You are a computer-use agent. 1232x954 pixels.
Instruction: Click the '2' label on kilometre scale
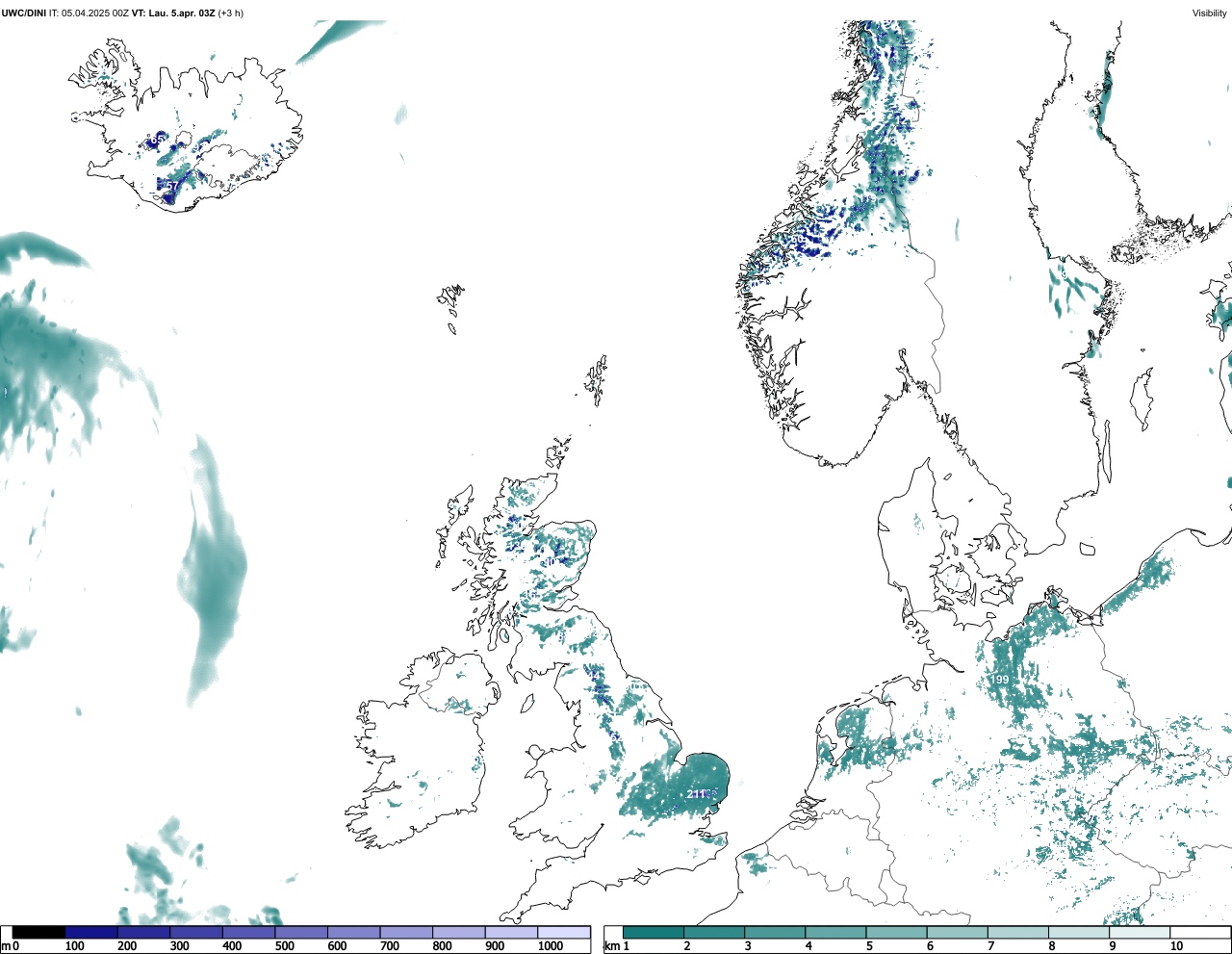click(687, 946)
